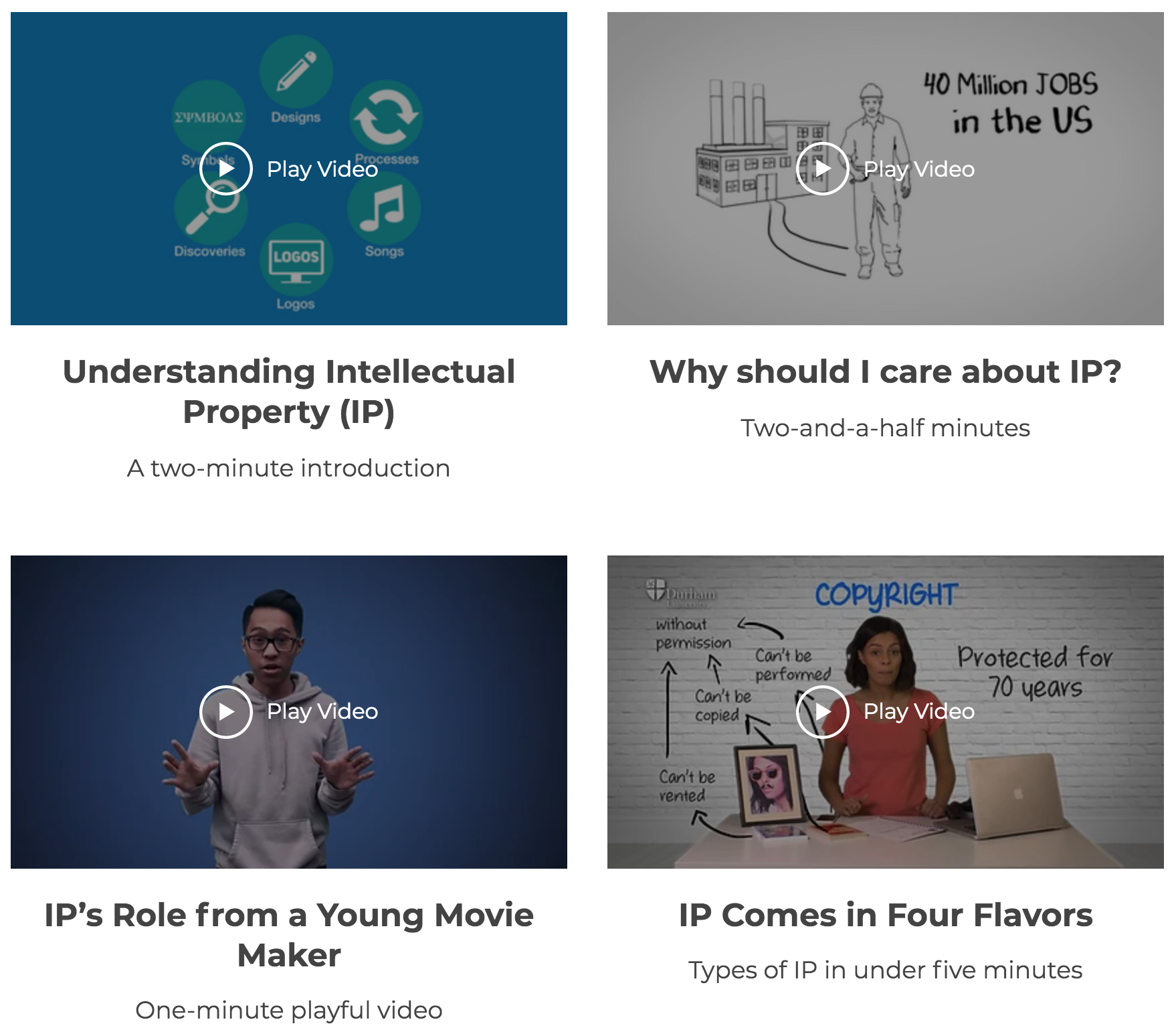Click the Designs pencil icon
The height and width of the screenshot is (1036, 1176).
296,72
